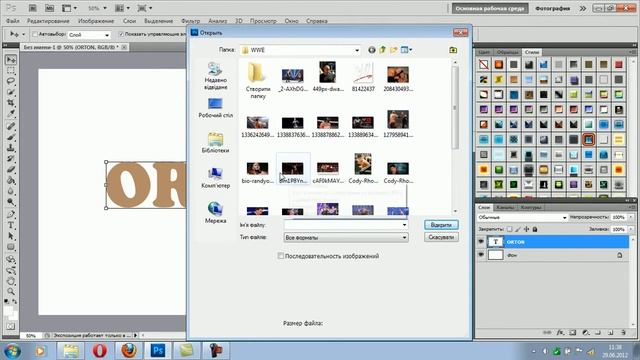Select the Clone Stamp tool
Viewport: 640px width, 360px height.
[11, 148]
